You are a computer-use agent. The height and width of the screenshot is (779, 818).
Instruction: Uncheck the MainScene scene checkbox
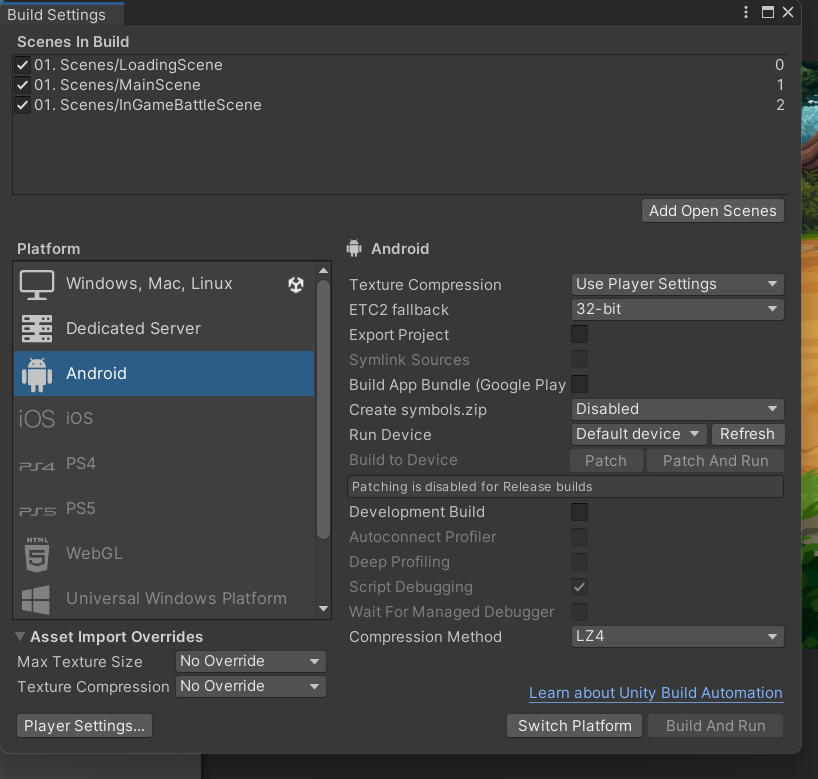pyautogui.click(x=22, y=85)
